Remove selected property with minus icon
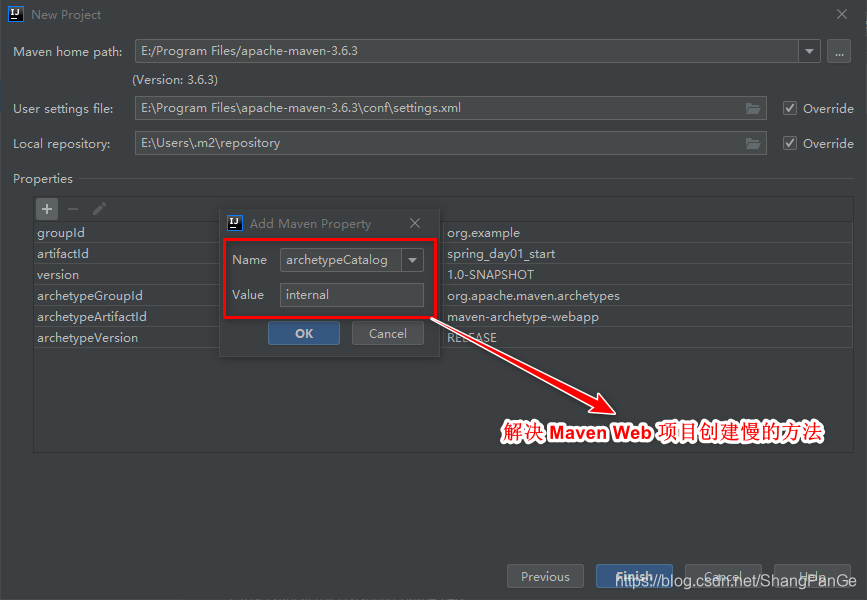Image resolution: width=867 pixels, height=600 pixels. 73,209
